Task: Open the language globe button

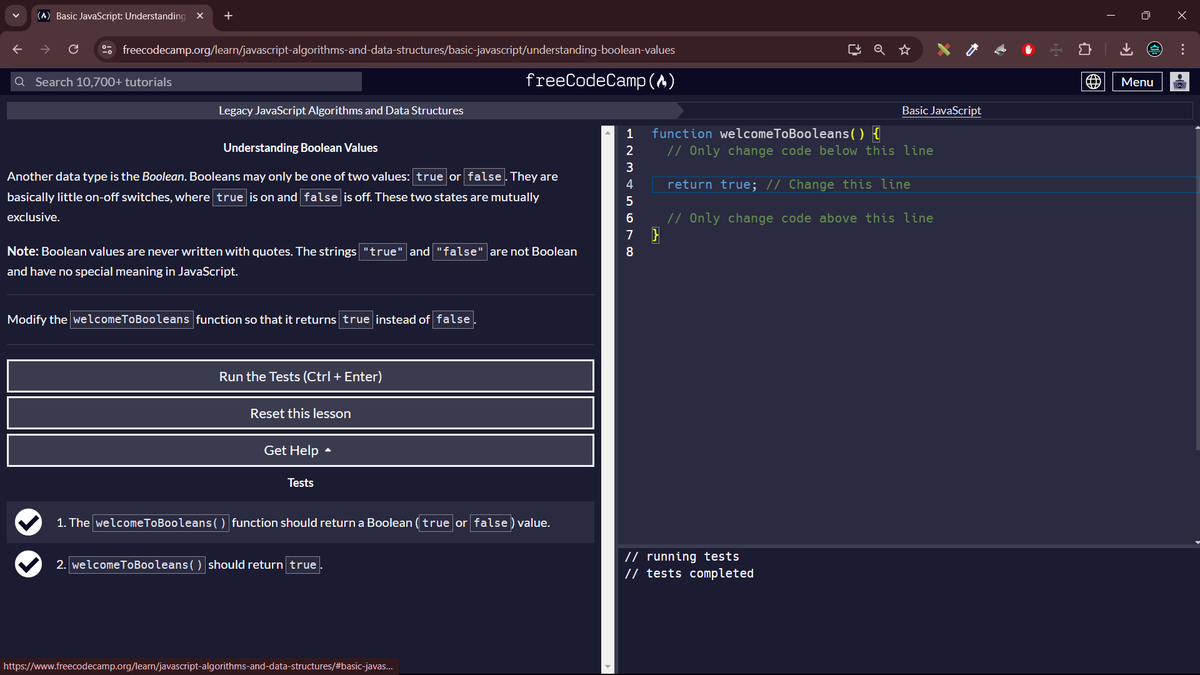Action: (1093, 82)
